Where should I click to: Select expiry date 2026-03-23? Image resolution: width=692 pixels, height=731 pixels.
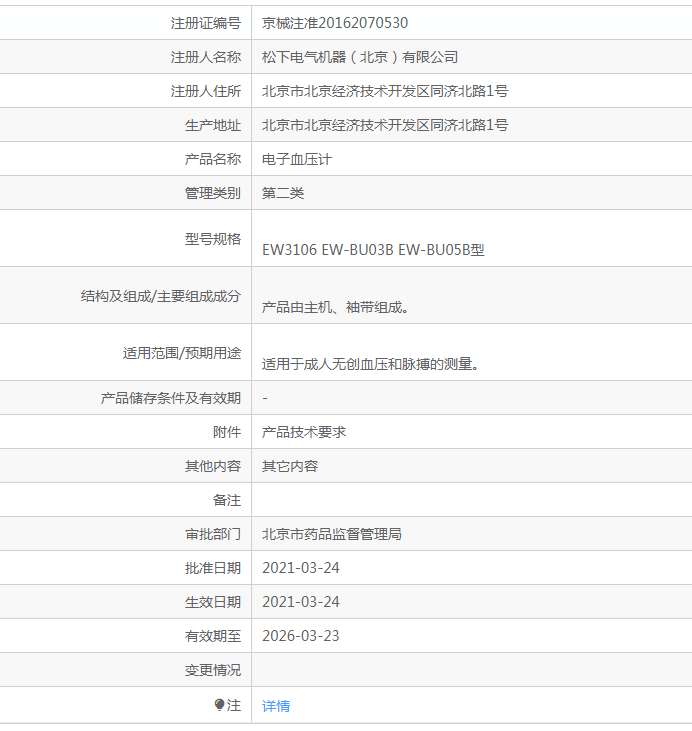pyautogui.click(x=301, y=636)
